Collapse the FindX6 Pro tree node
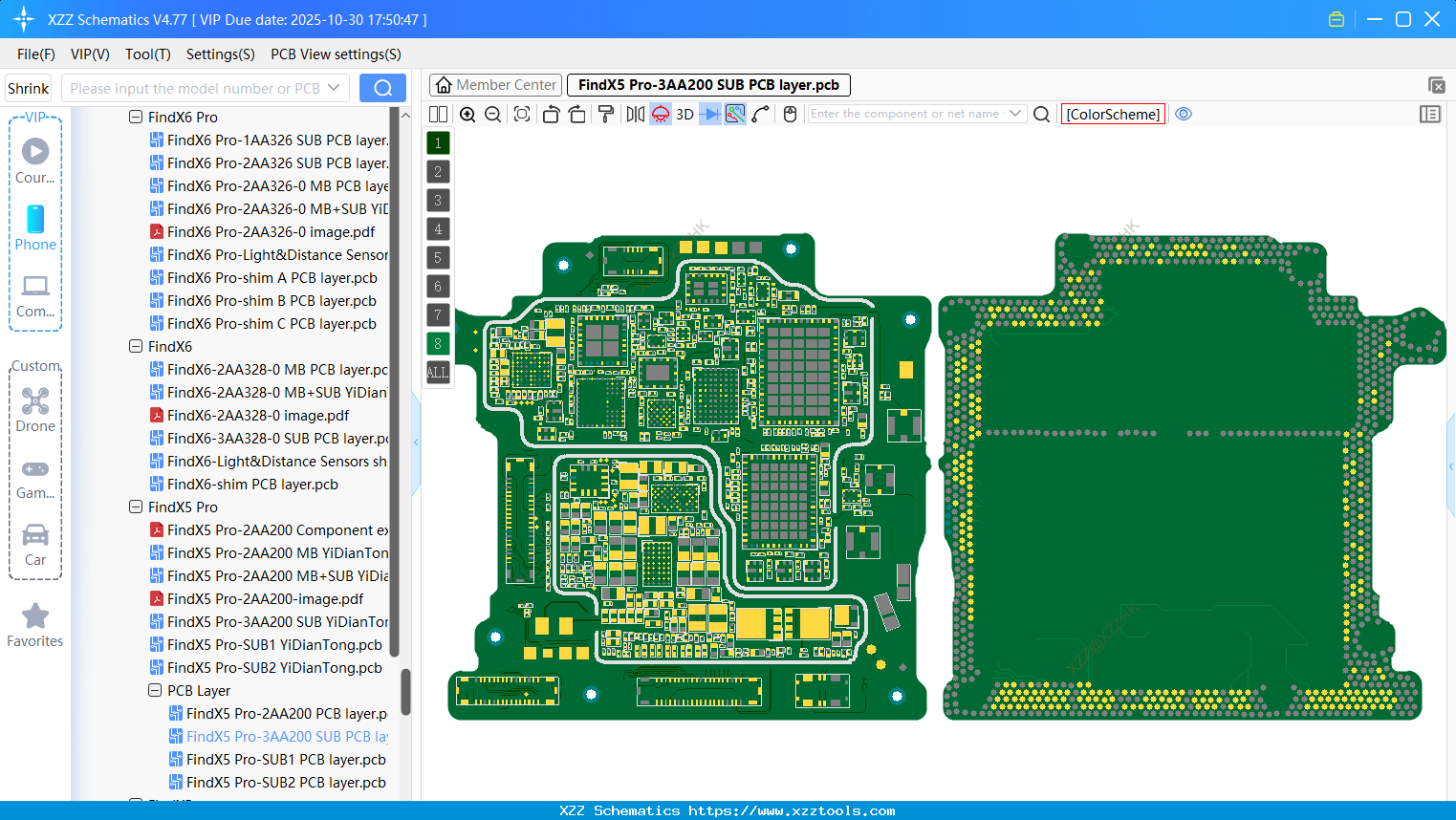 pyautogui.click(x=137, y=117)
